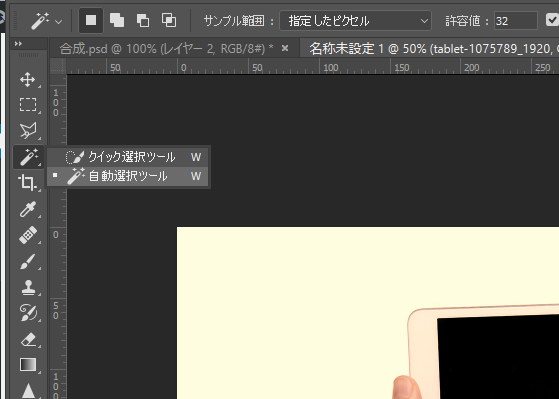The width and height of the screenshot is (559, 399).
Task: Select the Eyedropper tool
Action: click(27, 209)
